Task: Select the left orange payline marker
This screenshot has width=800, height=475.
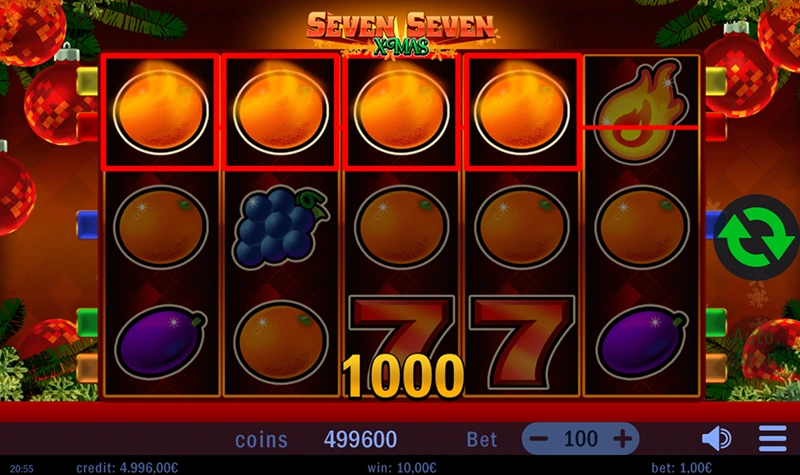Action: click(87, 368)
